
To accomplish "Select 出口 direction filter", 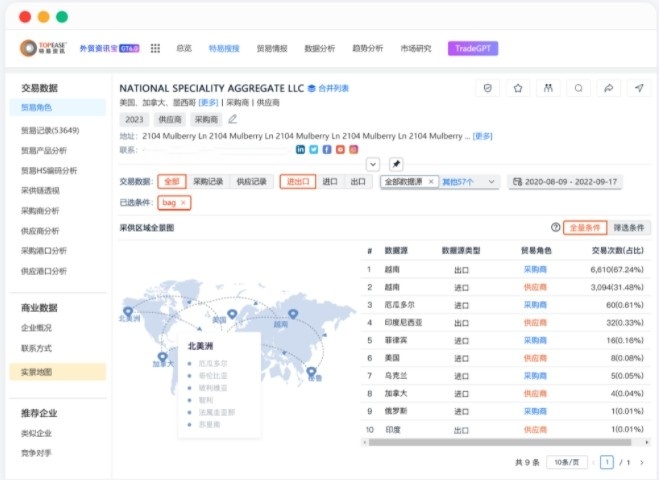I will (358, 182).
